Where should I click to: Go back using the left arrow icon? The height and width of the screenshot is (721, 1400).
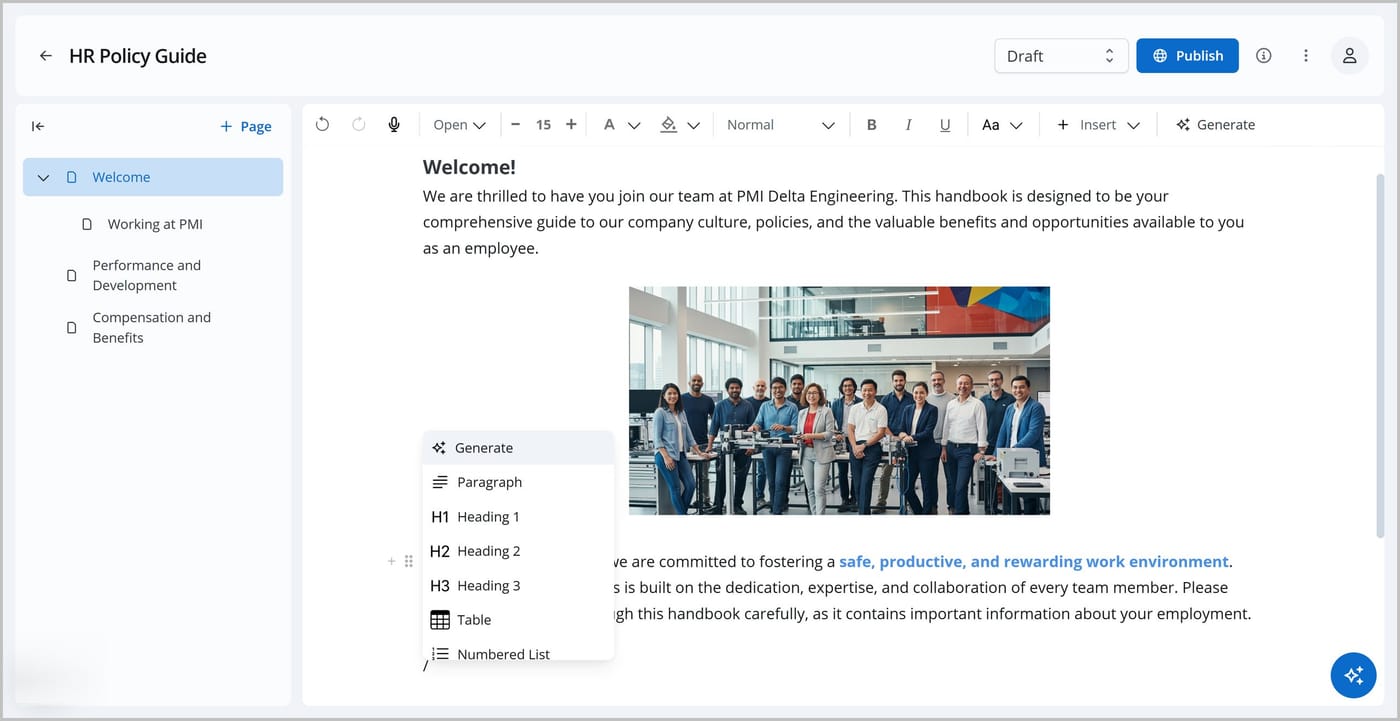tap(45, 56)
